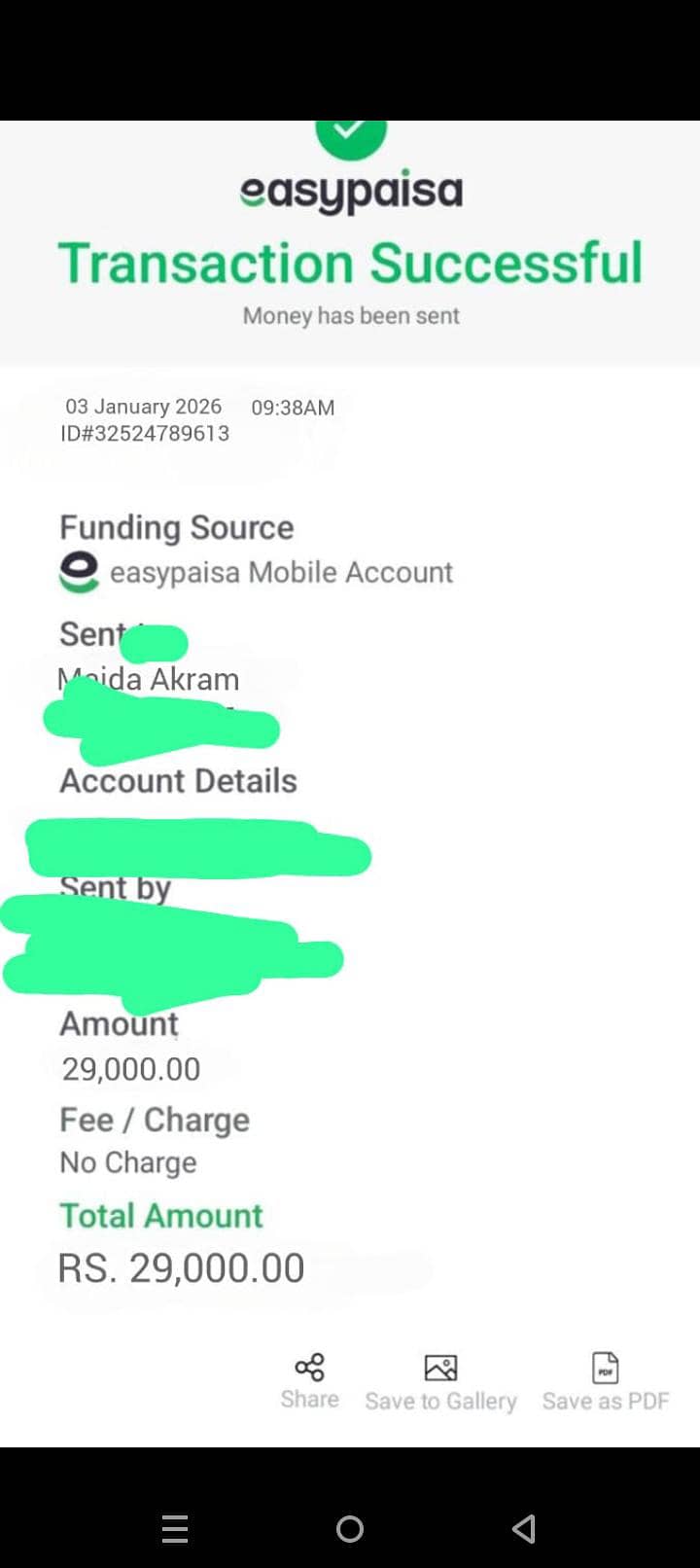Click the 'Money has been sent' message
The image size is (700, 1568).
(x=351, y=316)
